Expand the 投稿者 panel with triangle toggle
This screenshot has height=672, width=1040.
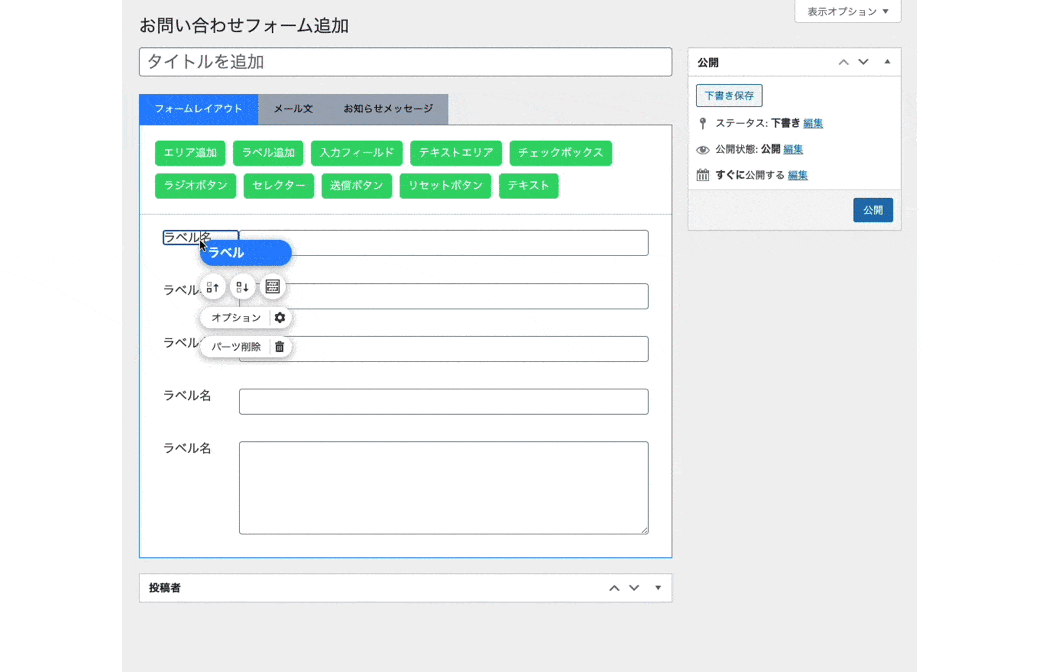(658, 588)
